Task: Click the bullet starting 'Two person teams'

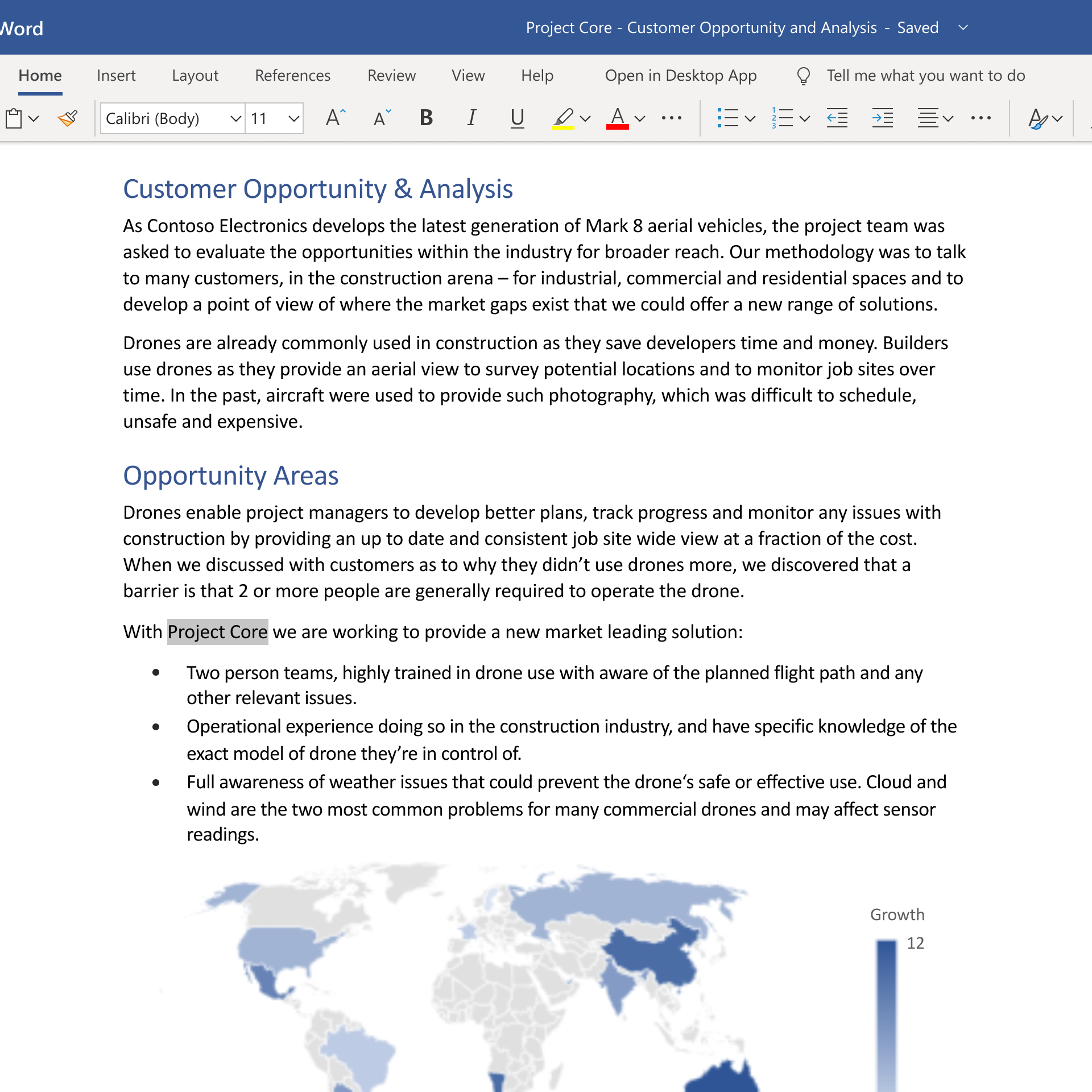Action: coord(555,685)
